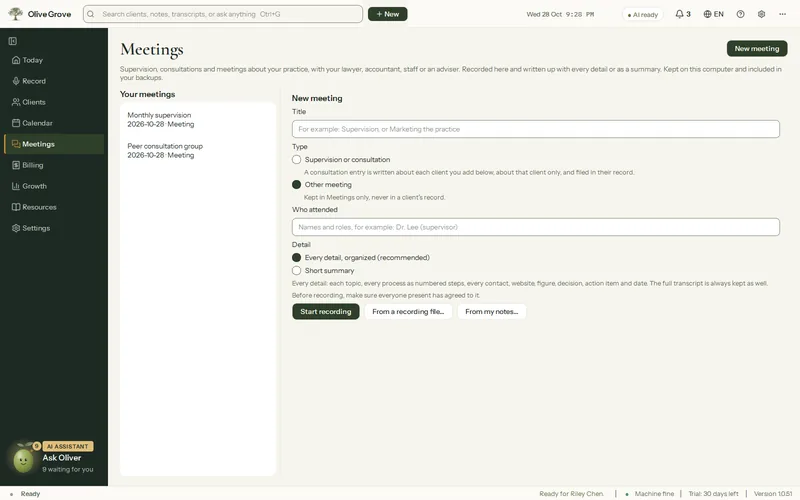Image resolution: width=800 pixels, height=500 pixels.
Task: Open the Resources book icon
Action: 16,207
